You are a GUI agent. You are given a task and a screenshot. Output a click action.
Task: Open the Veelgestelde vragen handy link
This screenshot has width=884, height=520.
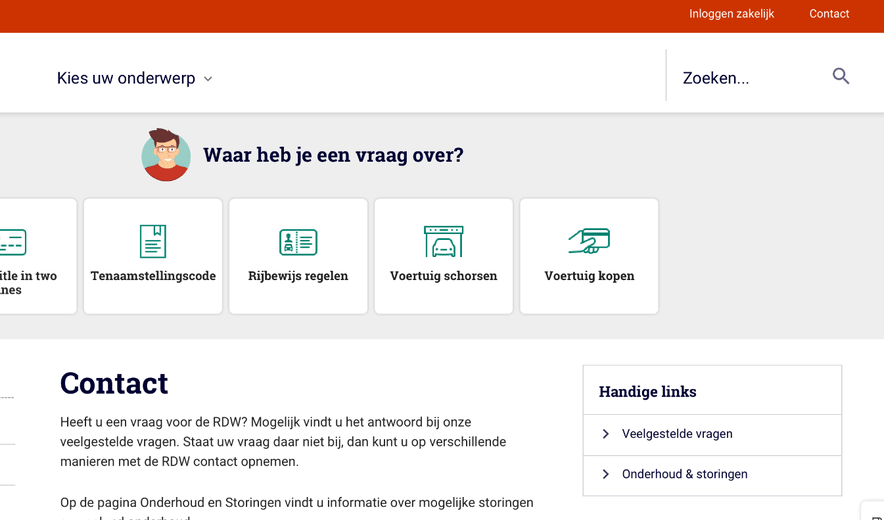pos(677,434)
